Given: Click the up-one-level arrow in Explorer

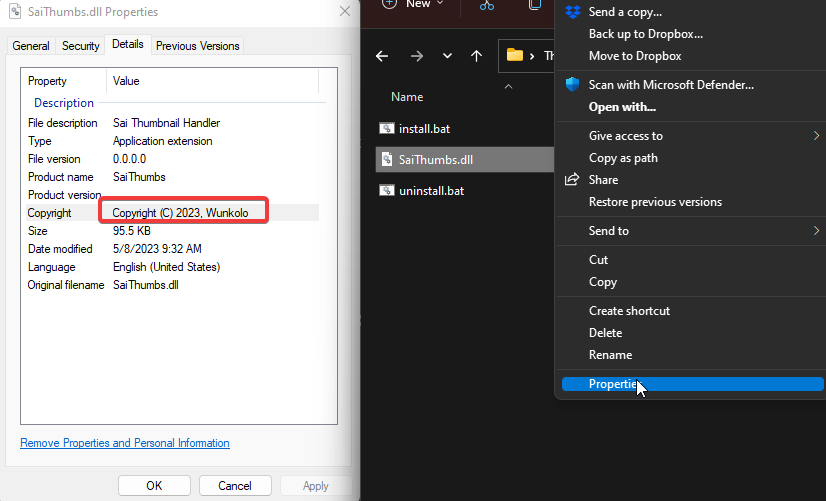Looking at the screenshot, I should pyautogui.click(x=476, y=56).
